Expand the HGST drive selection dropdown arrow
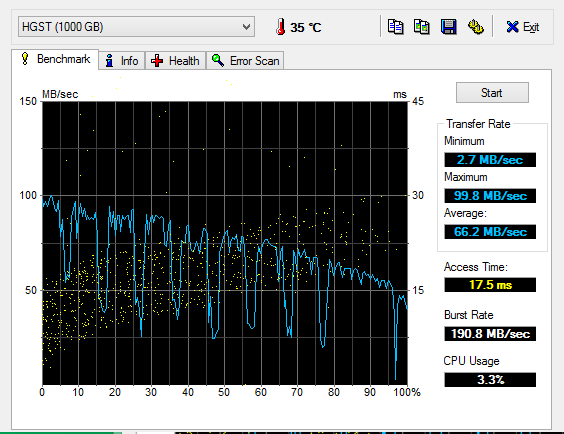564x434 pixels. click(x=246, y=27)
